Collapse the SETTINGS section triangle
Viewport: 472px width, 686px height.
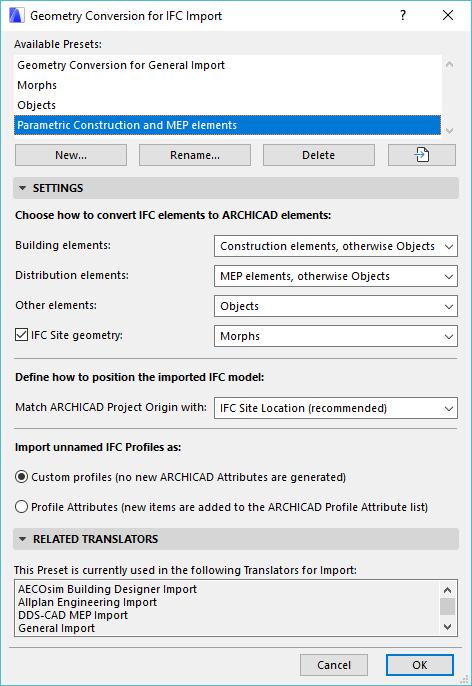23,188
